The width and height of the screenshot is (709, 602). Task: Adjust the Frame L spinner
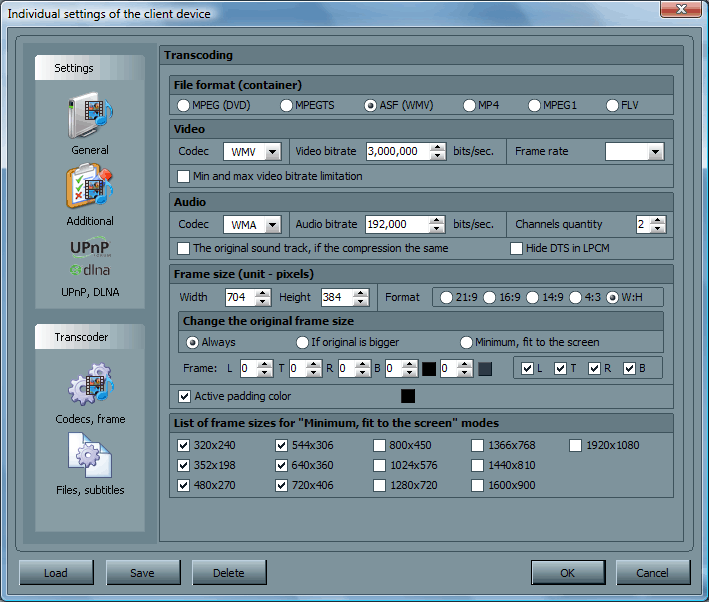coord(265,369)
